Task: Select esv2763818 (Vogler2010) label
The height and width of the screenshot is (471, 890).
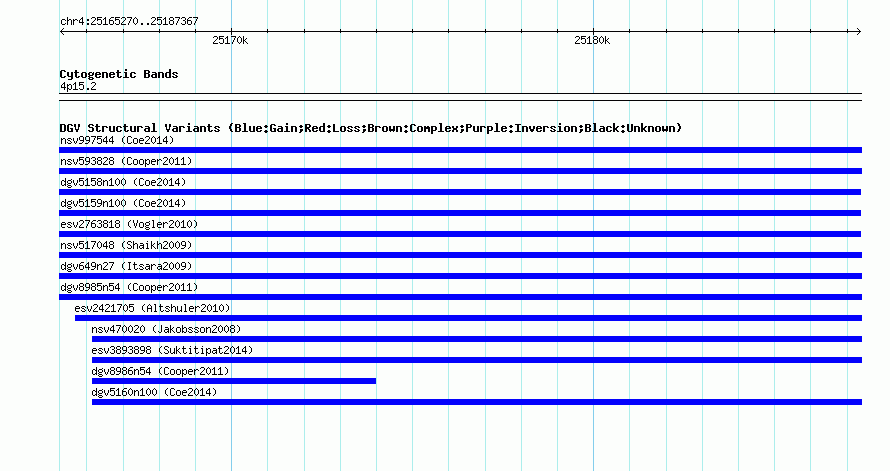Action: pyautogui.click(x=129, y=224)
